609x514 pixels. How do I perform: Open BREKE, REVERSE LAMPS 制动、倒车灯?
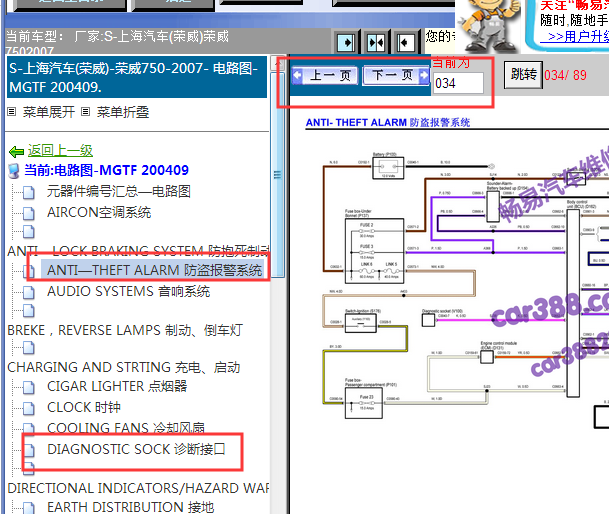click(125, 330)
